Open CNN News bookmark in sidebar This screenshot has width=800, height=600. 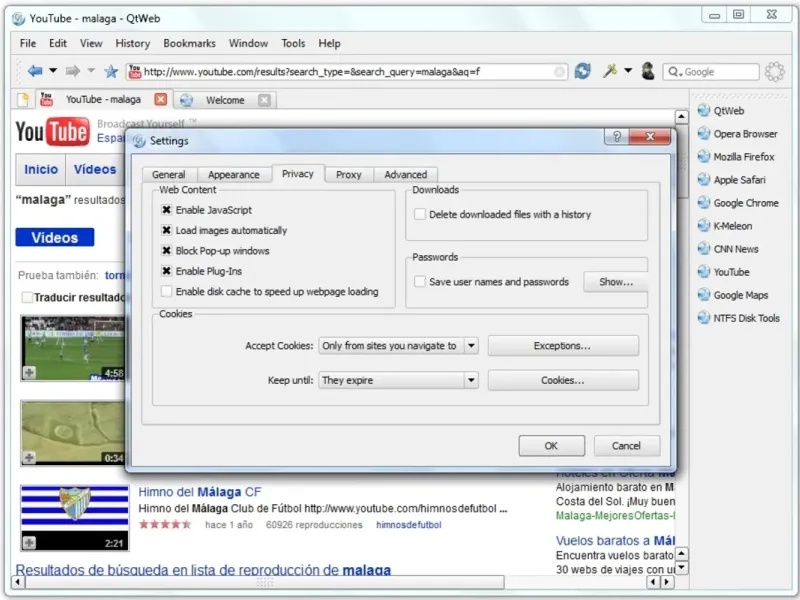coord(728,248)
